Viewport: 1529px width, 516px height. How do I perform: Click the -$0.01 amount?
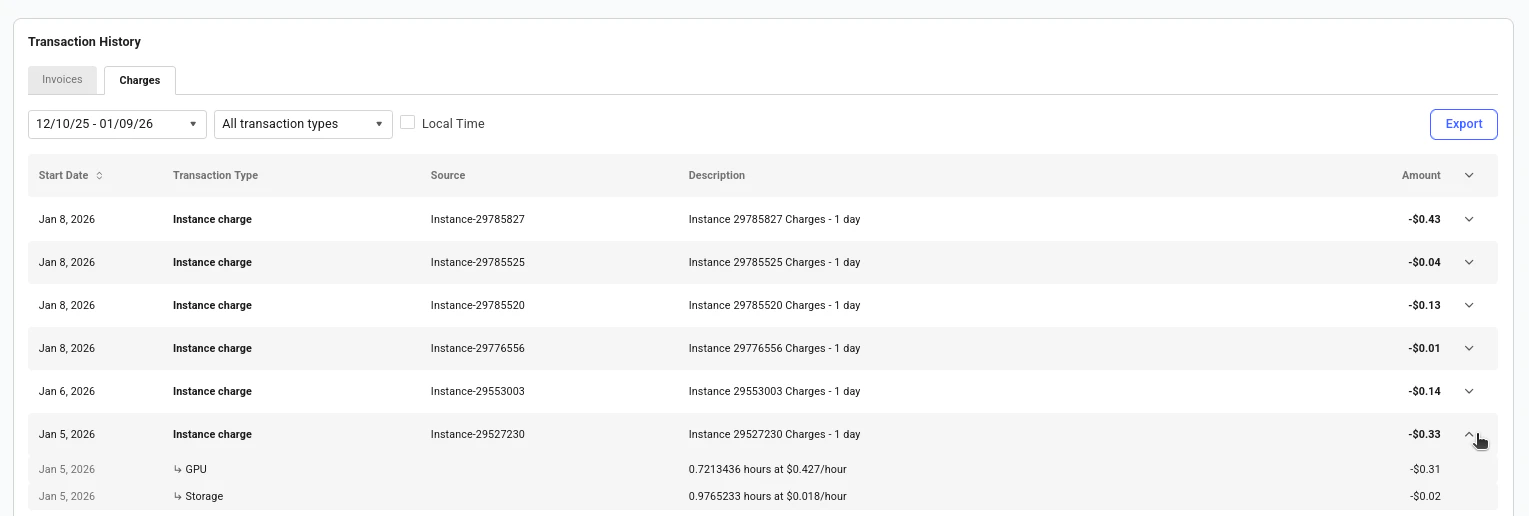click(1424, 348)
